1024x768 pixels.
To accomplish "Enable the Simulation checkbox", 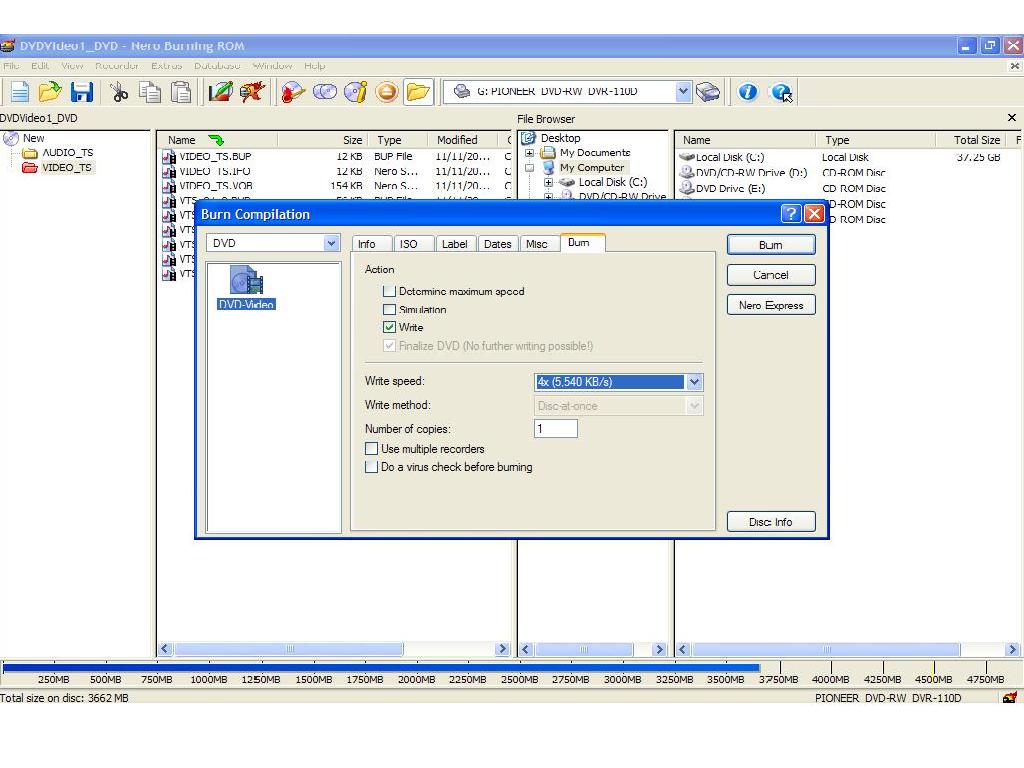I will click(x=389, y=310).
